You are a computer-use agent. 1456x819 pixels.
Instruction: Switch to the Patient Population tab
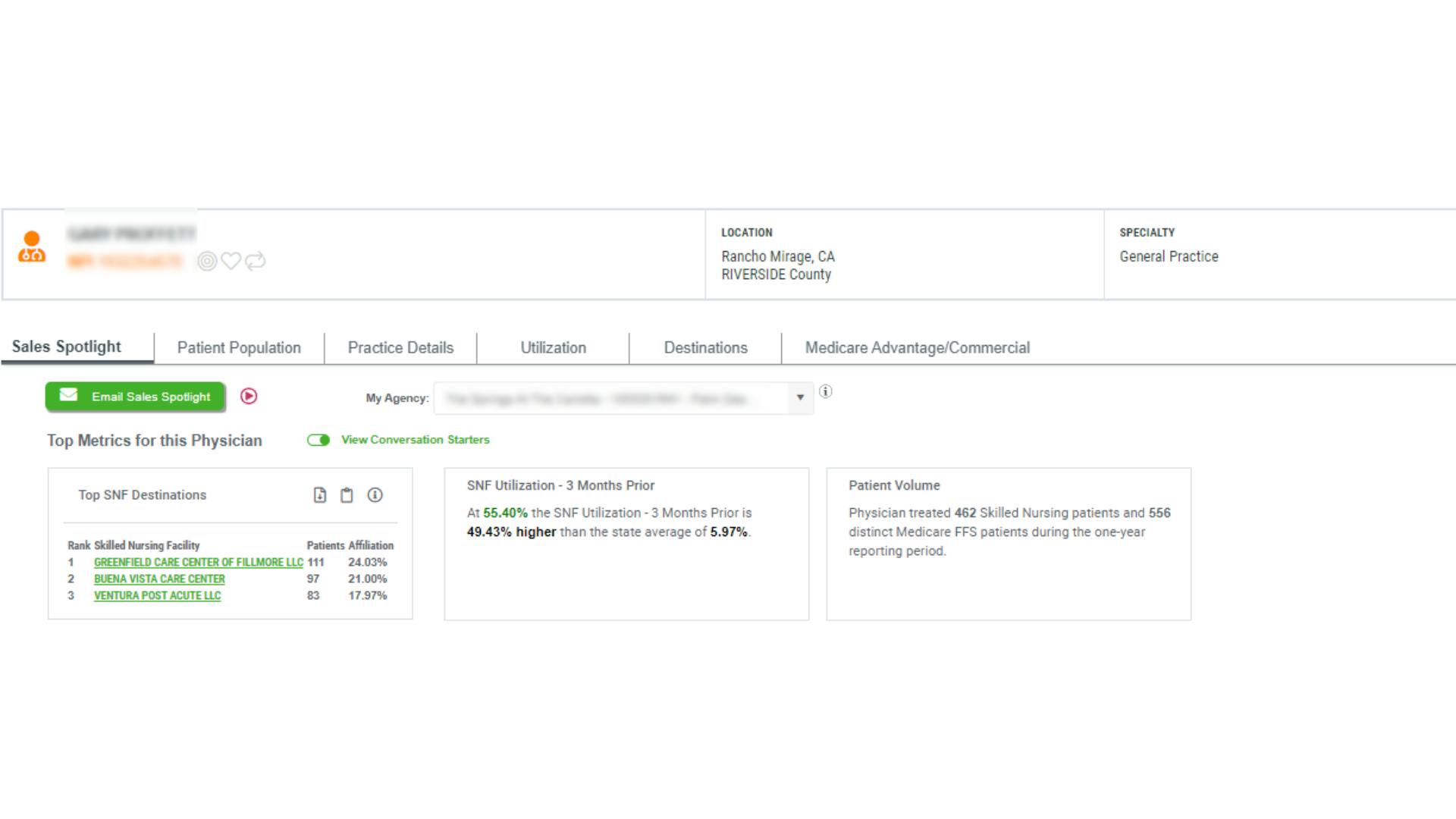(239, 348)
